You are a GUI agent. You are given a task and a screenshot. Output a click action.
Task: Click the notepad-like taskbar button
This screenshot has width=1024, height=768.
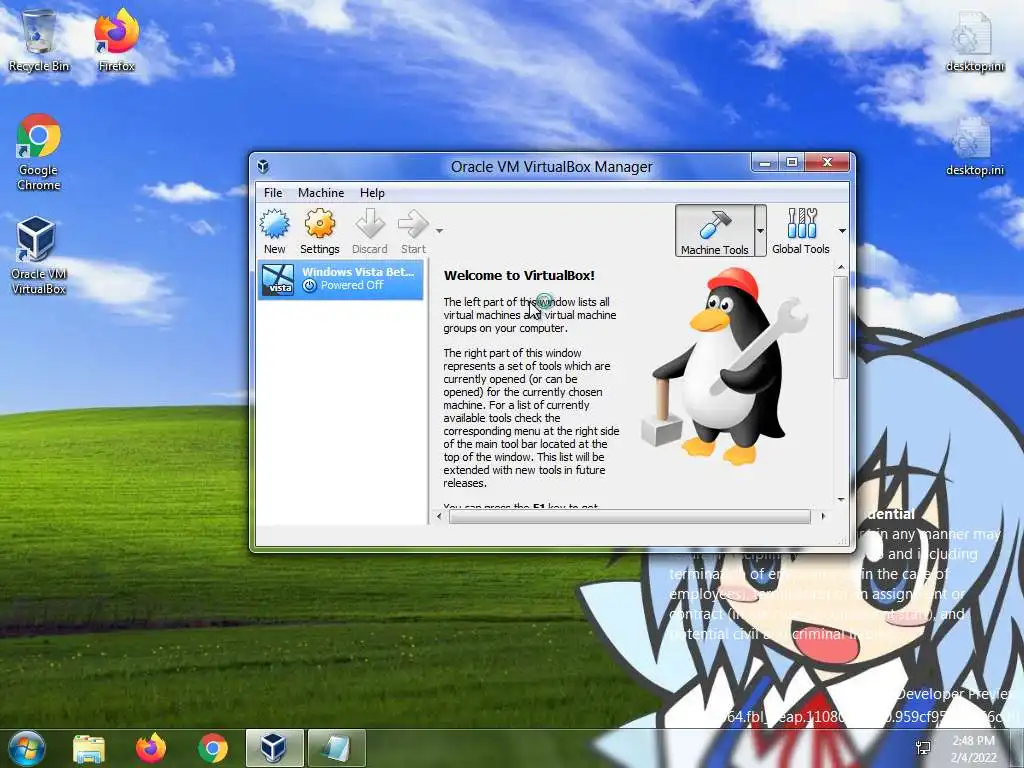(x=336, y=748)
